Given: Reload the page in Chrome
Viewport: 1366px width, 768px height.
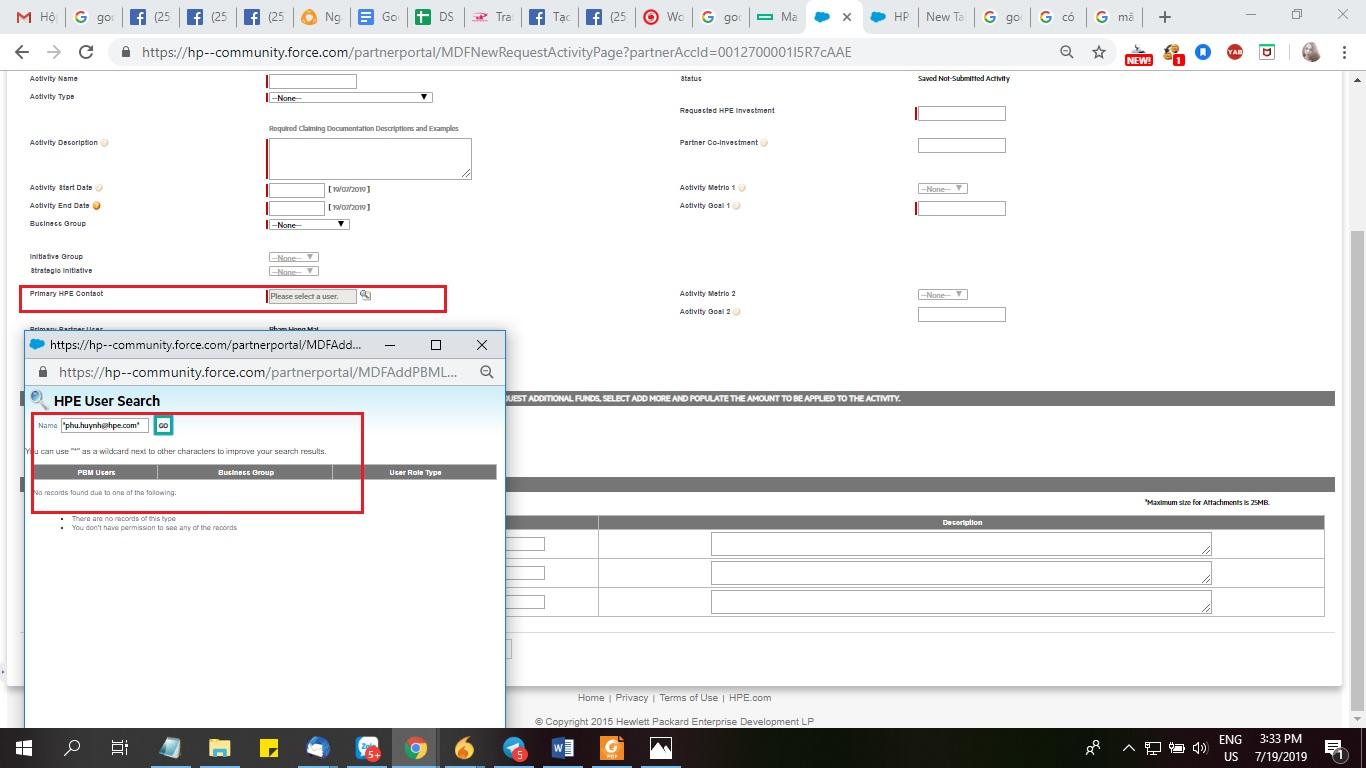Looking at the screenshot, I should (86, 52).
